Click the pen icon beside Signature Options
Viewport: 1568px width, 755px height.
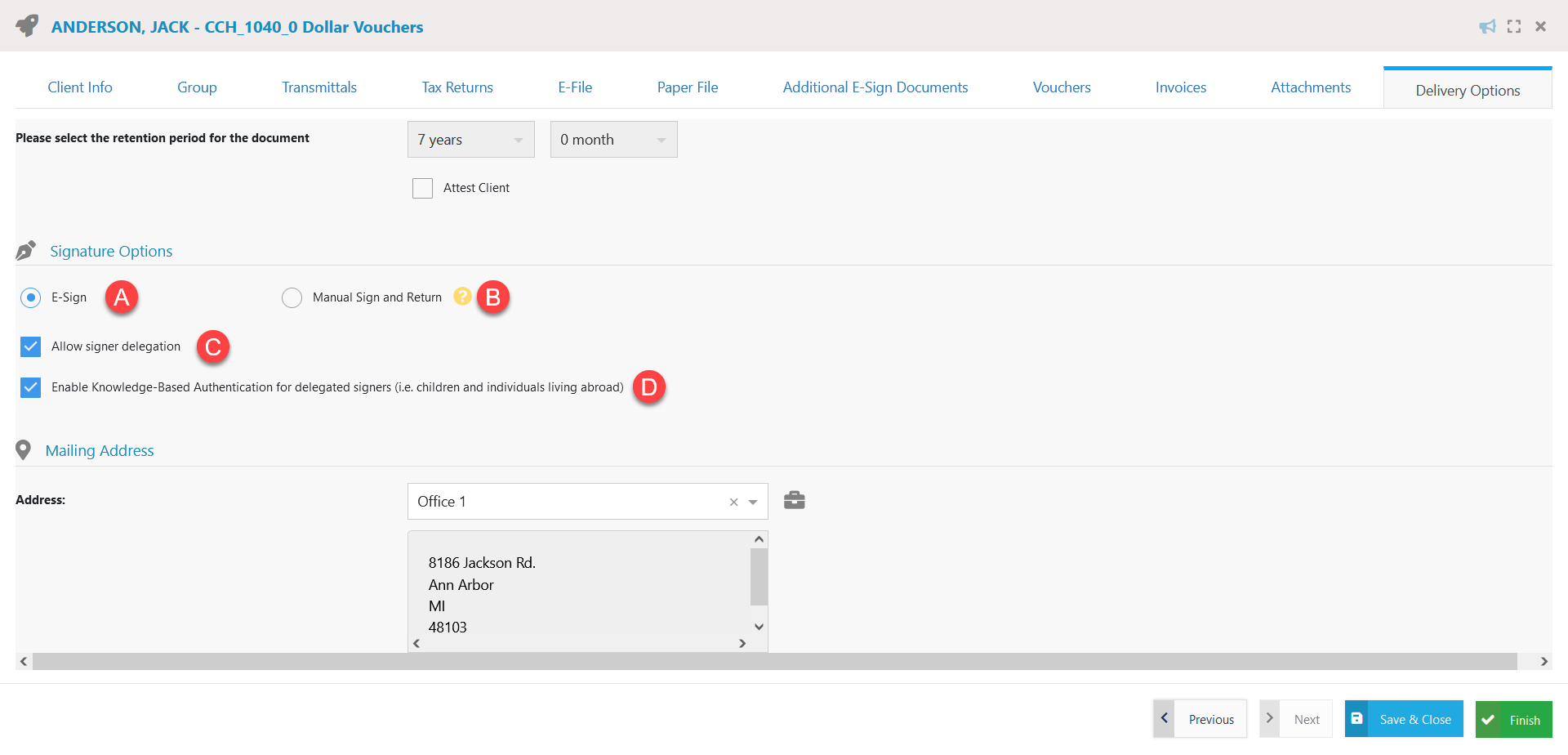tap(25, 250)
